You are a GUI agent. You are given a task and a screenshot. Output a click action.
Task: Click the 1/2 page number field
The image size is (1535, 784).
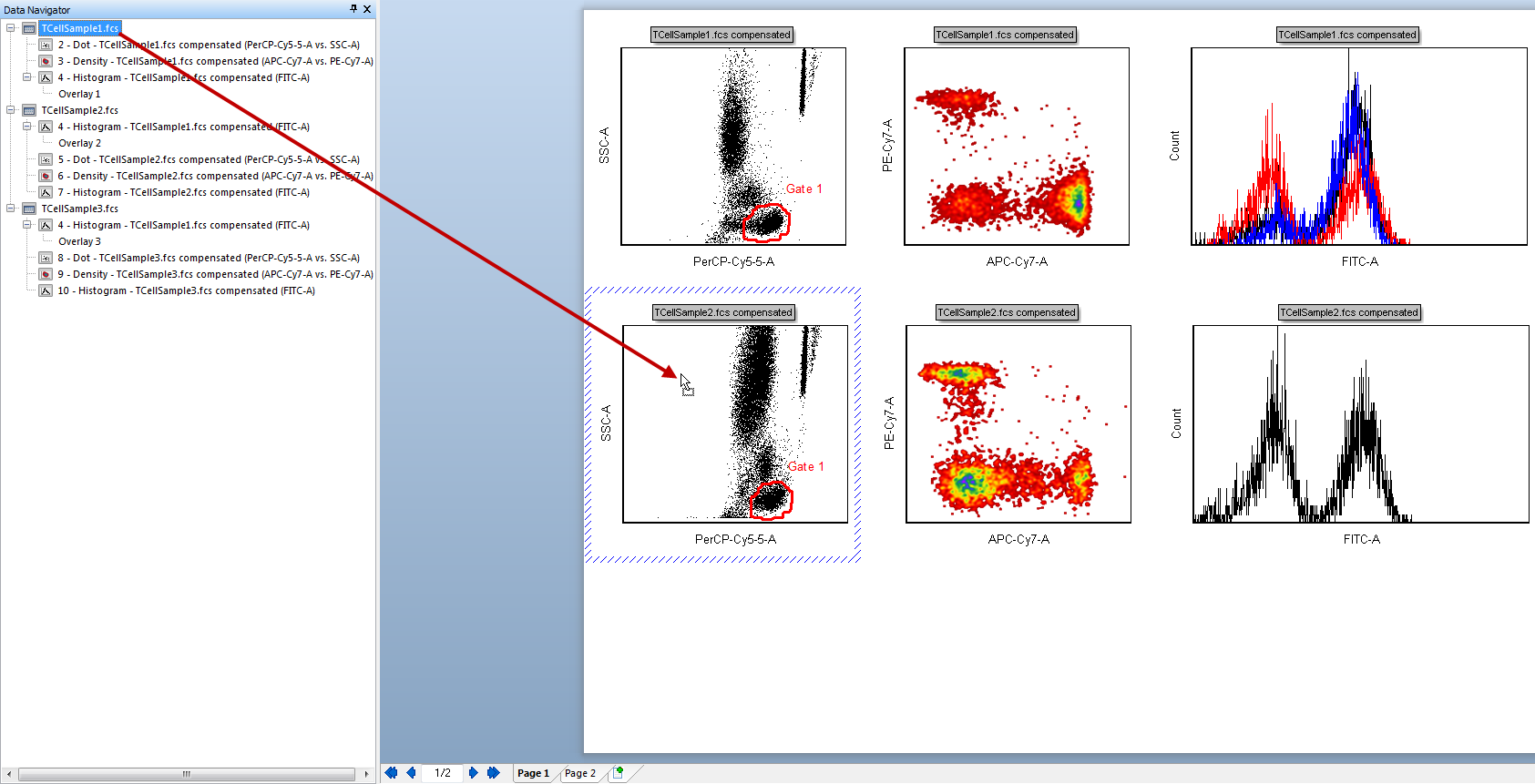(443, 773)
